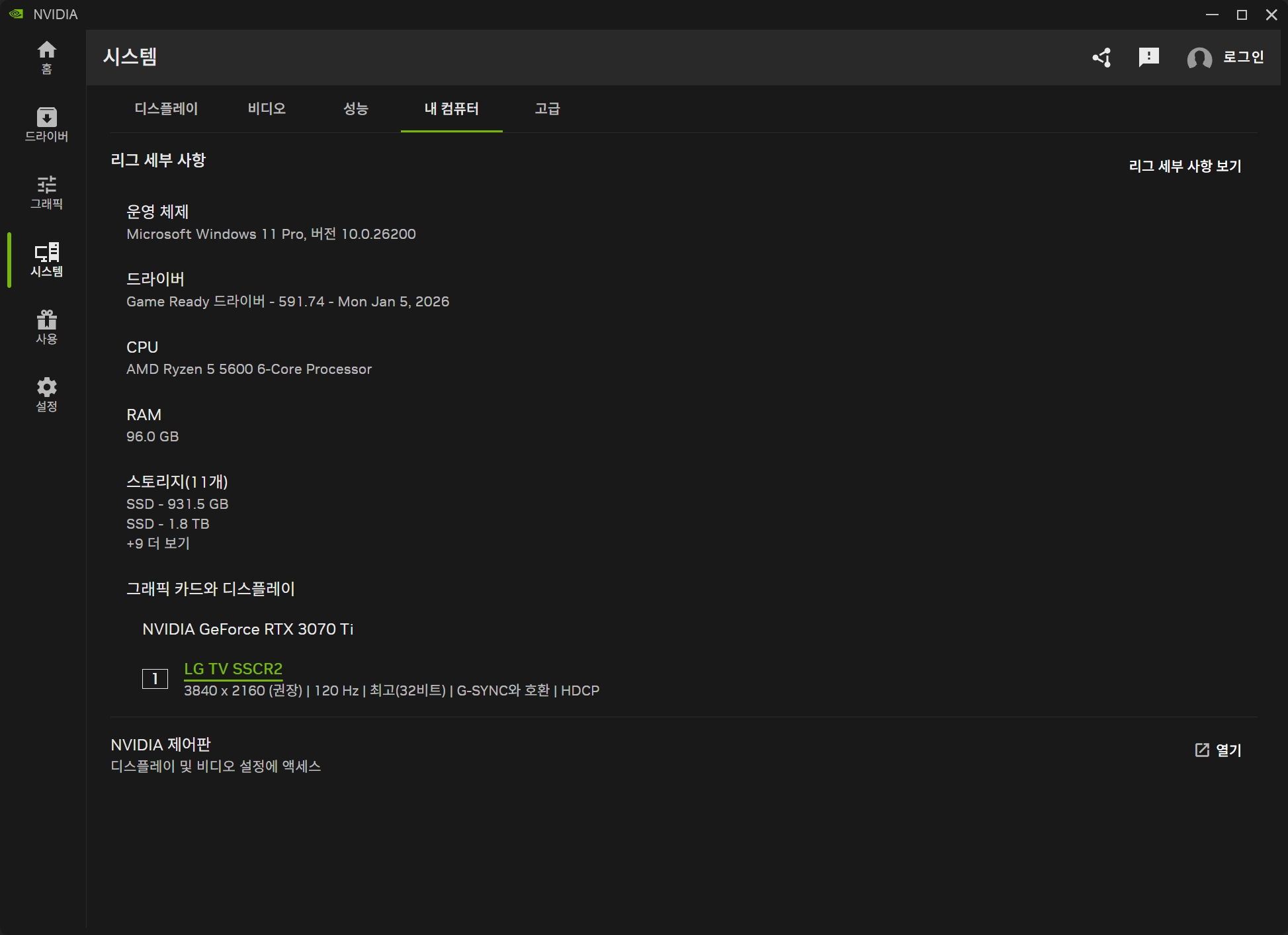Click the display number 1 box
Image resolution: width=1288 pixels, height=935 pixels.
pos(155,678)
